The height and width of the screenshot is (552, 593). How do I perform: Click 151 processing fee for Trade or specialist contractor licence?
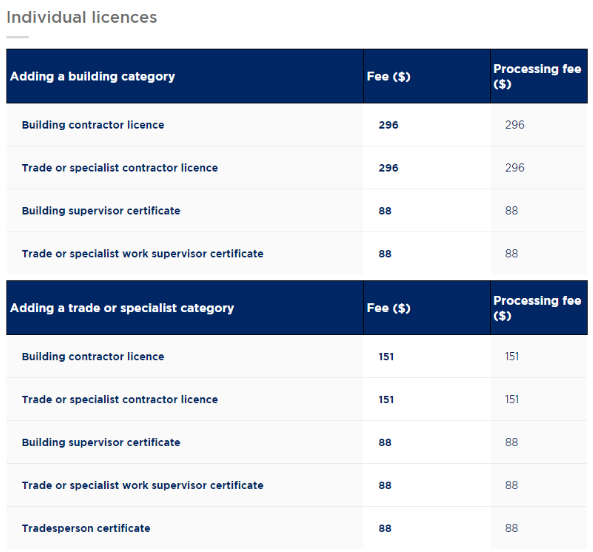pyautogui.click(x=512, y=400)
